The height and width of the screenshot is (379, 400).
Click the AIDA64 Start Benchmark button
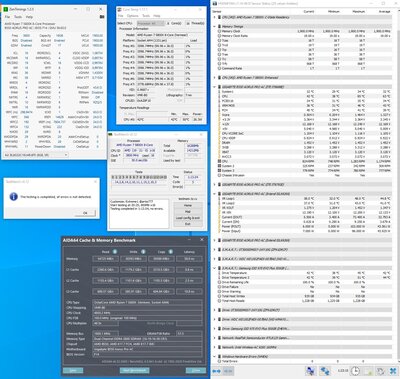pos(135,370)
